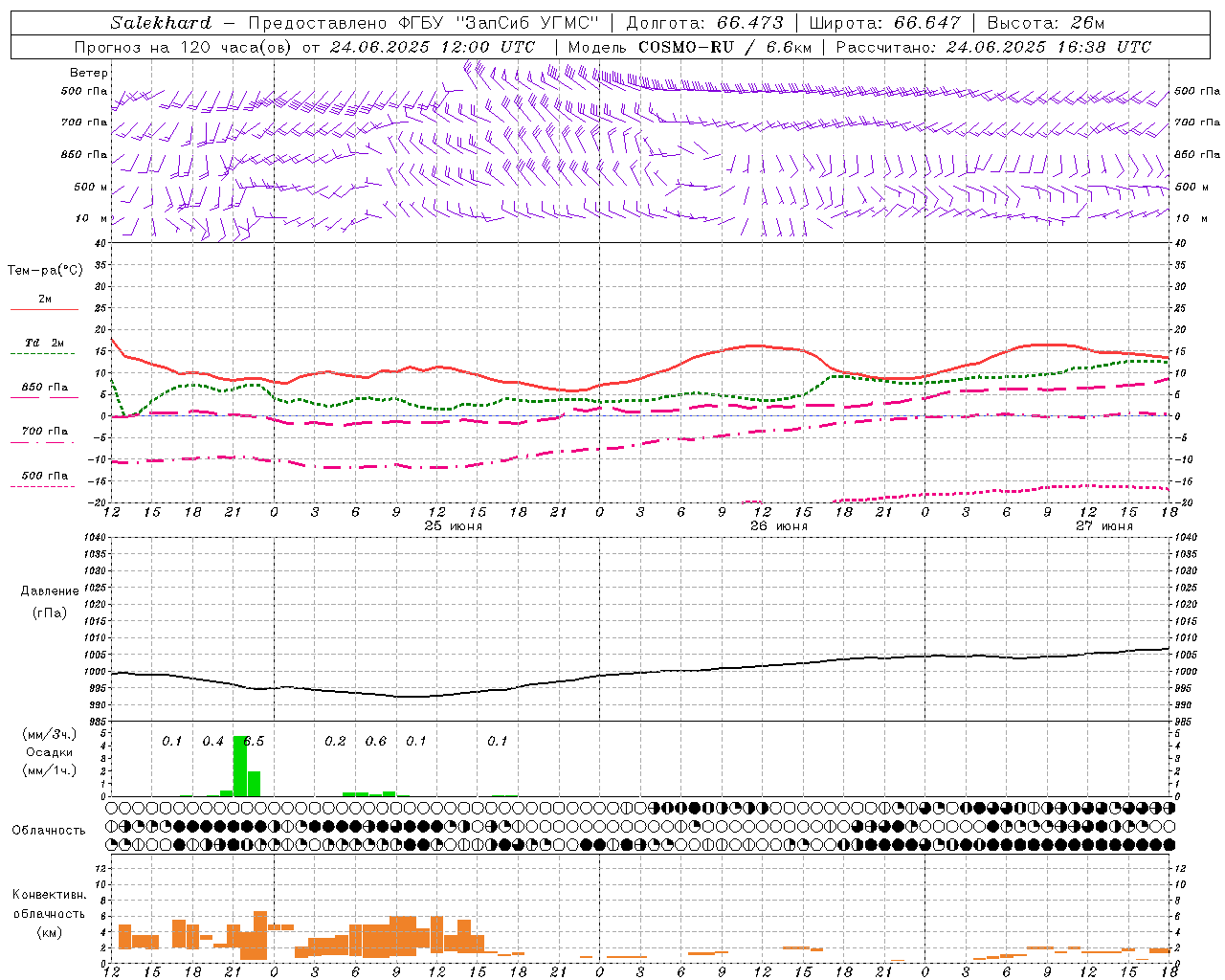Click the Рассчитано: 24.06.2025 16:38 UTC timestamp
Viewport: 1225px width, 980px height.
point(993,47)
